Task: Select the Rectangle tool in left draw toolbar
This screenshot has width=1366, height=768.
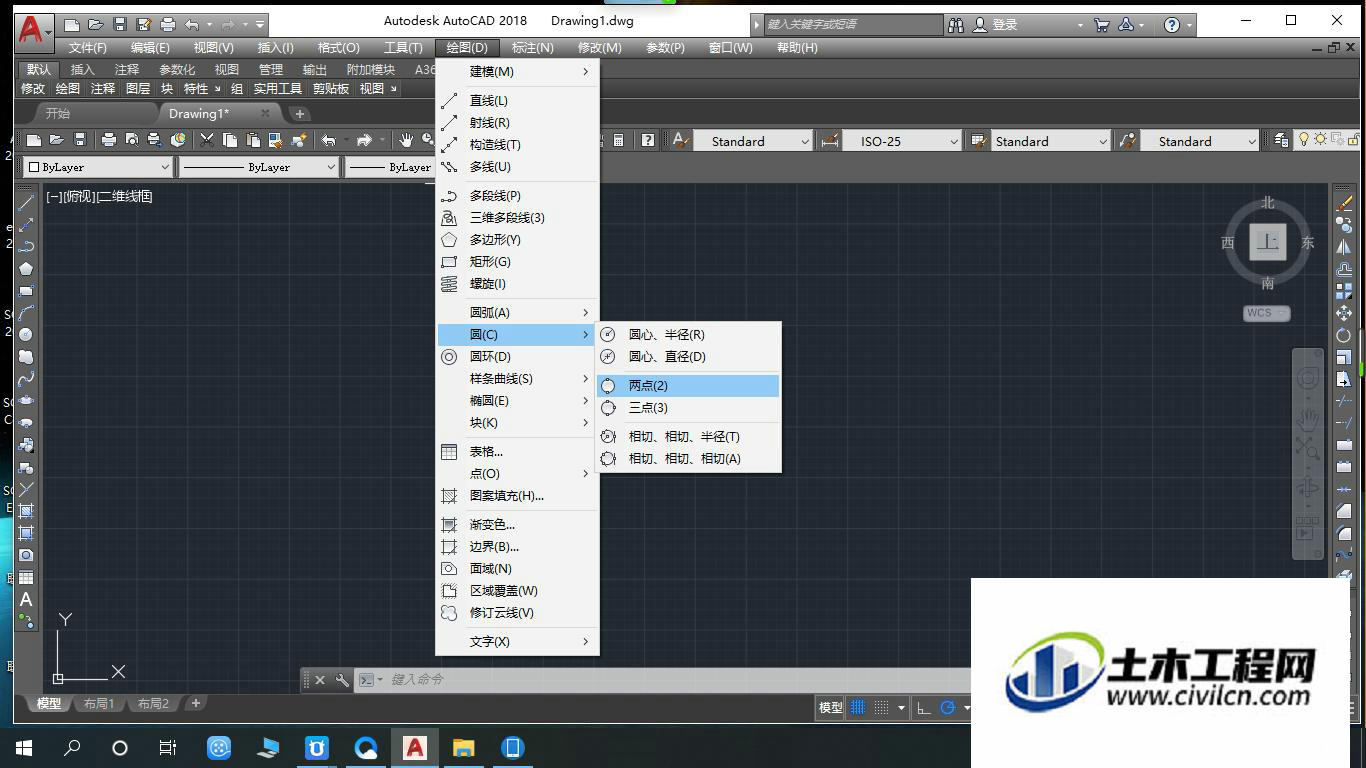Action: click(x=26, y=290)
